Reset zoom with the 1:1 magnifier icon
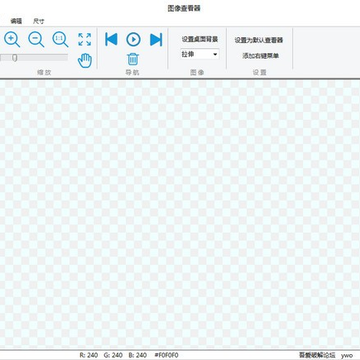Viewport: 360px width, 360px height. click(60, 39)
